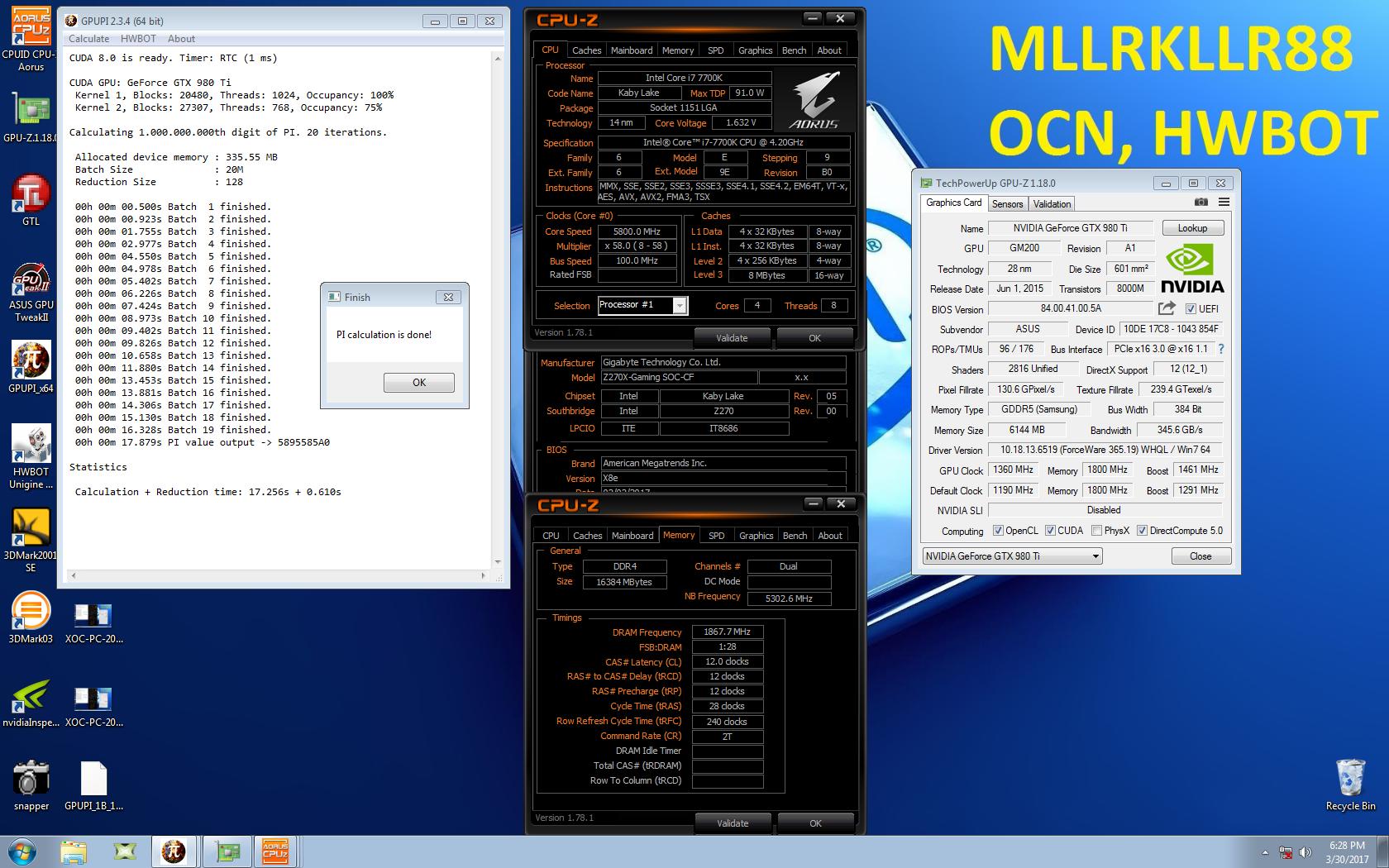Viewport: 1389px width, 868px height.
Task: Open the GeForce GTX 980 Ti GPU dropdown
Action: click(1012, 556)
